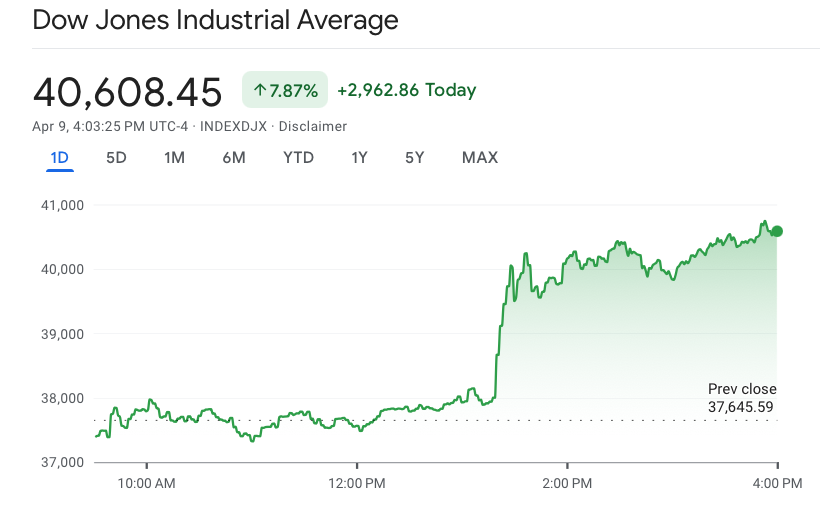Image resolution: width=820 pixels, height=506 pixels.
Task: Click the green up arrow in percentage badge
Action: pyautogui.click(x=259, y=91)
